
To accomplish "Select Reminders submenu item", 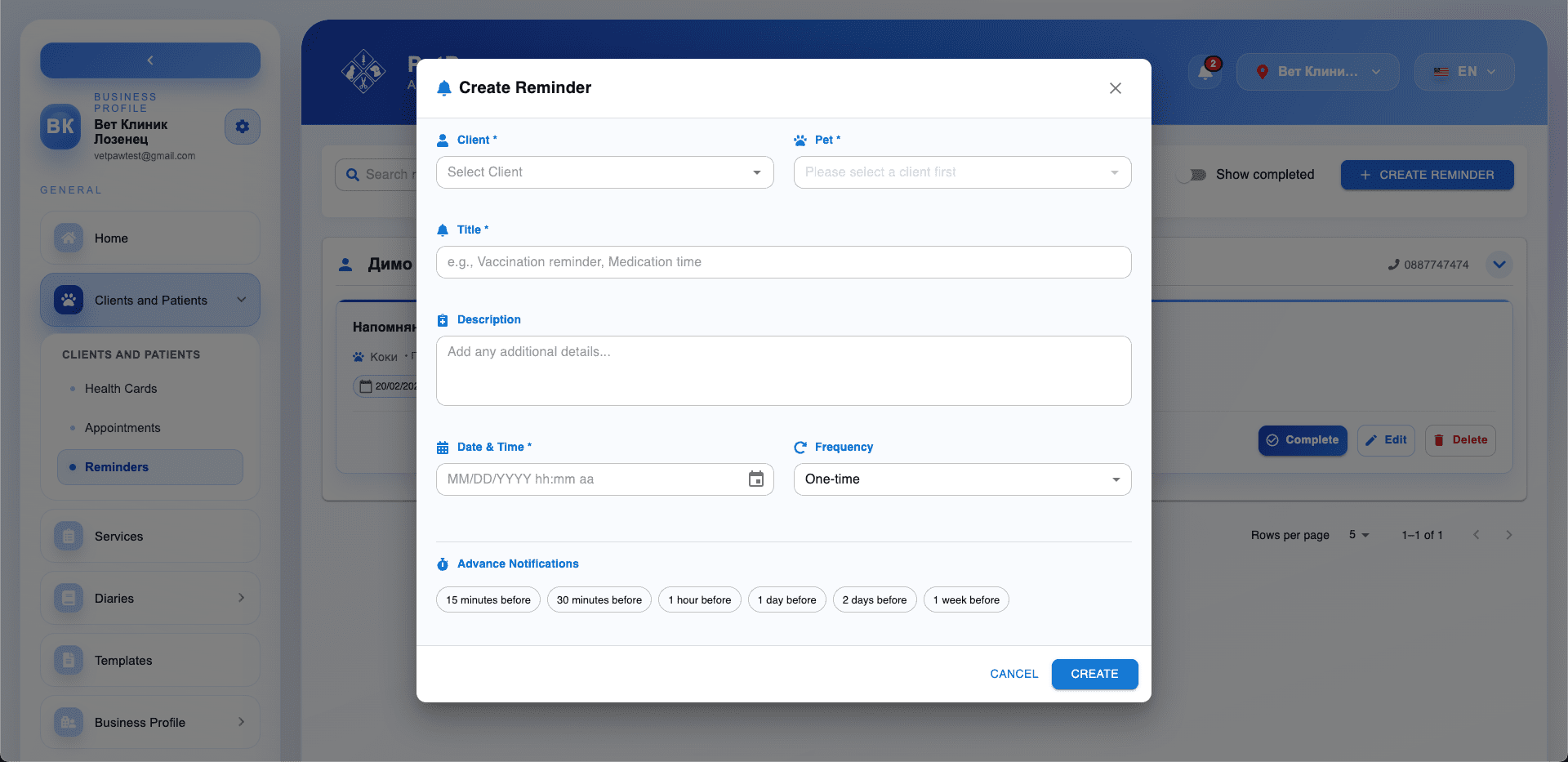I will coord(150,467).
